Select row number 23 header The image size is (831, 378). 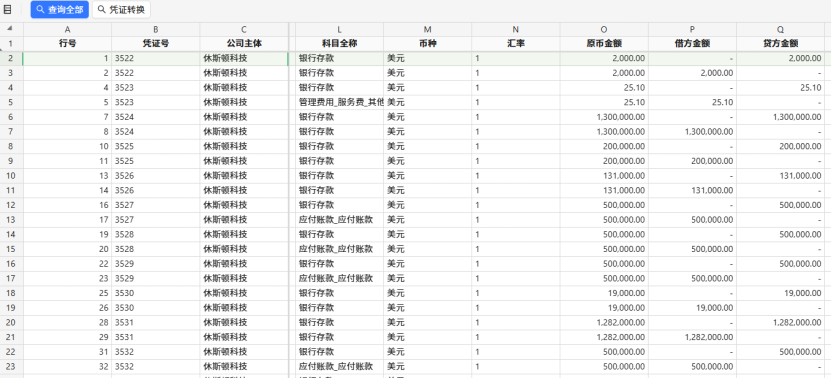coord(11,366)
